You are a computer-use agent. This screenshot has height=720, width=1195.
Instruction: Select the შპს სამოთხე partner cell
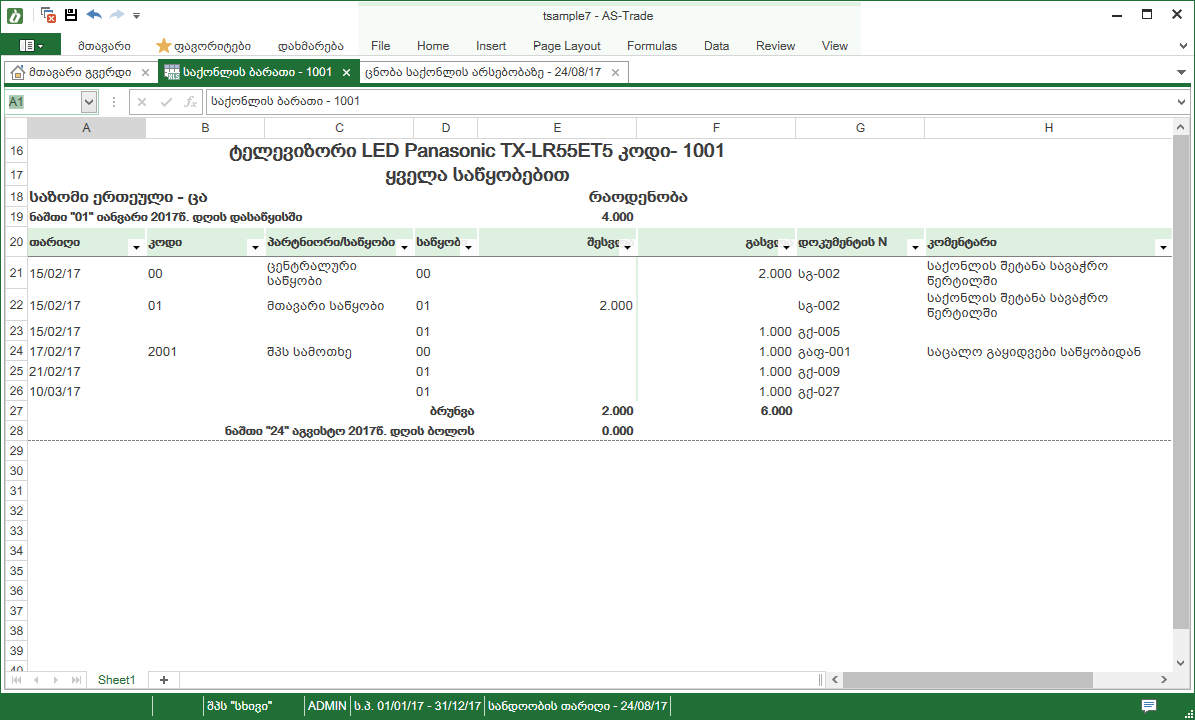click(338, 352)
